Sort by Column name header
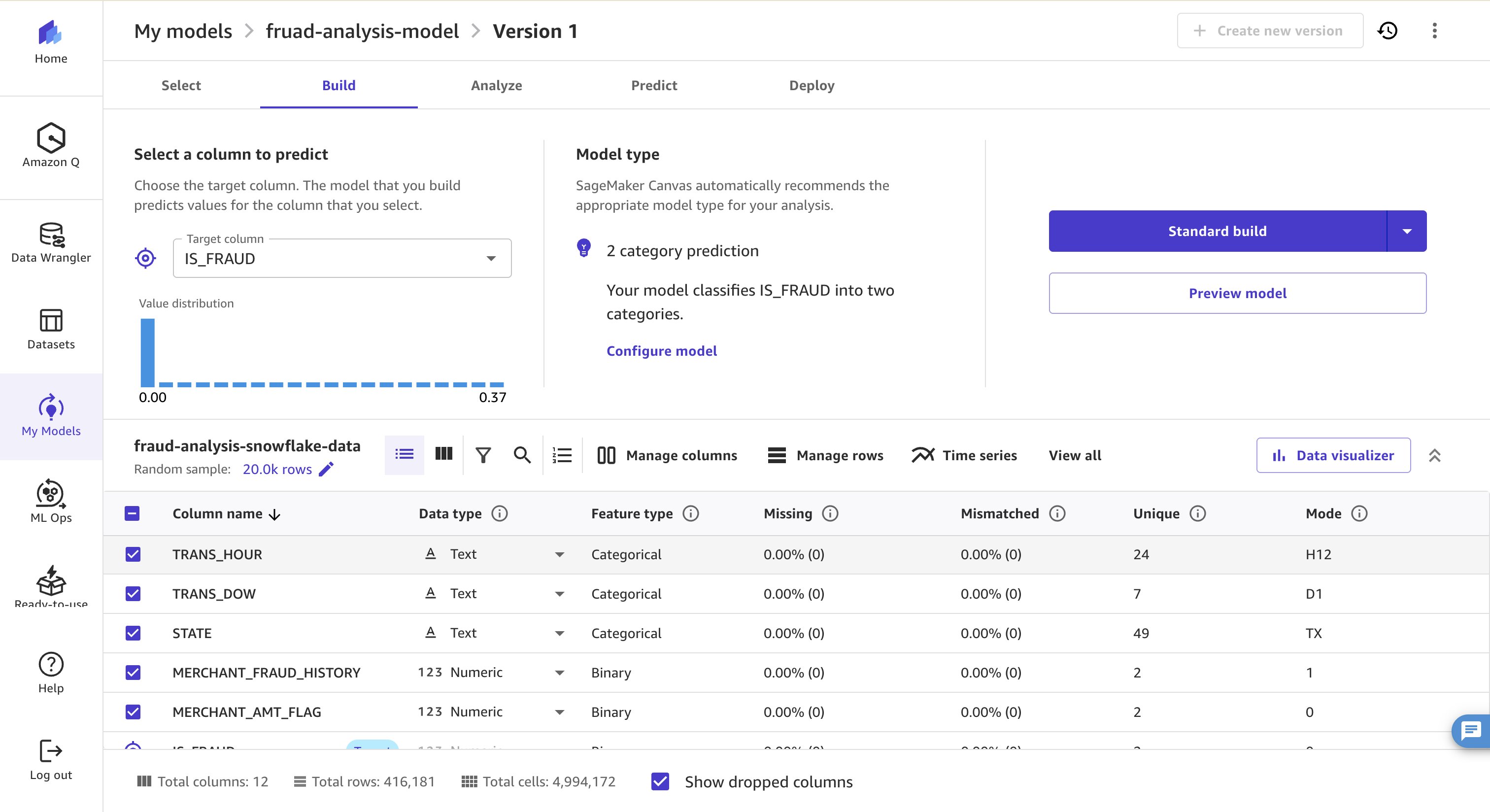Image resolution: width=1490 pixels, height=812 pixels. [x=226, y=513]
